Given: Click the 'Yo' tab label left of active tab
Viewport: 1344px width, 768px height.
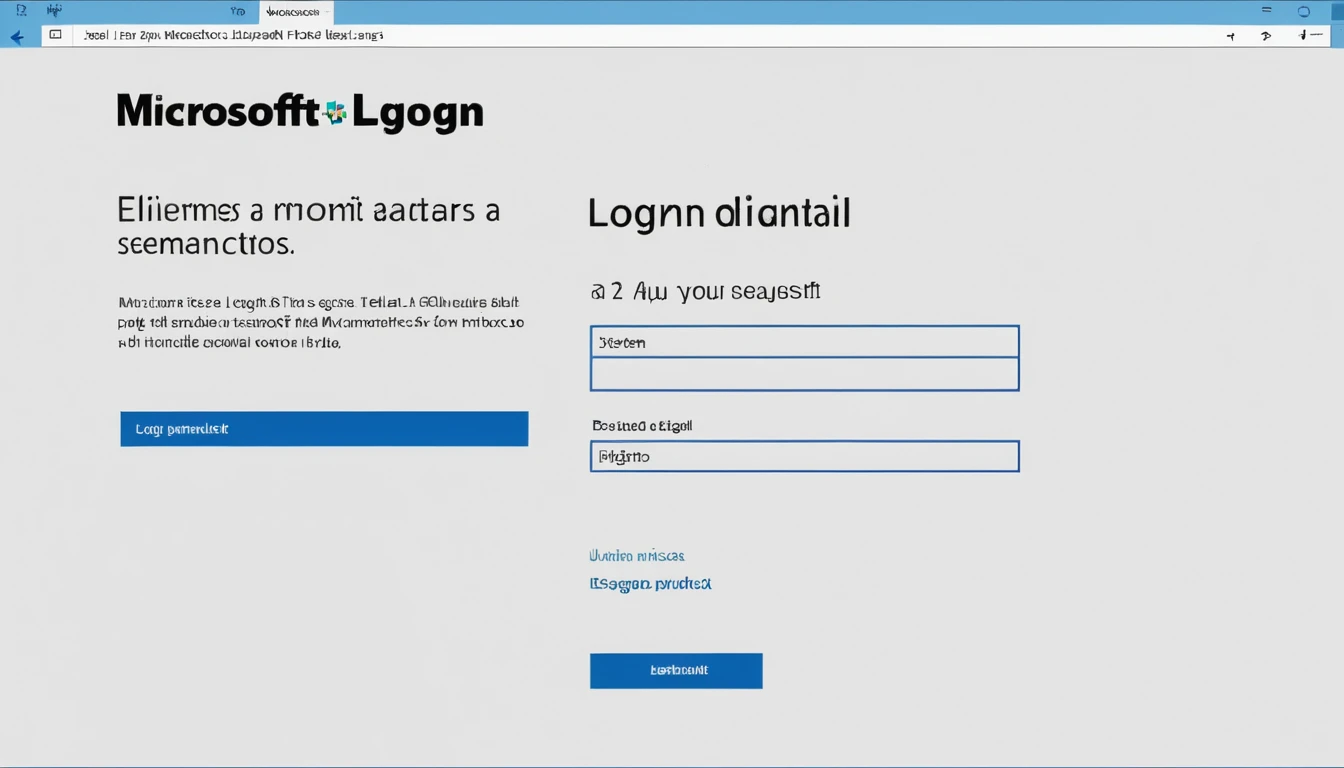Looking at the screenshot, I should [x=237, y=12].
